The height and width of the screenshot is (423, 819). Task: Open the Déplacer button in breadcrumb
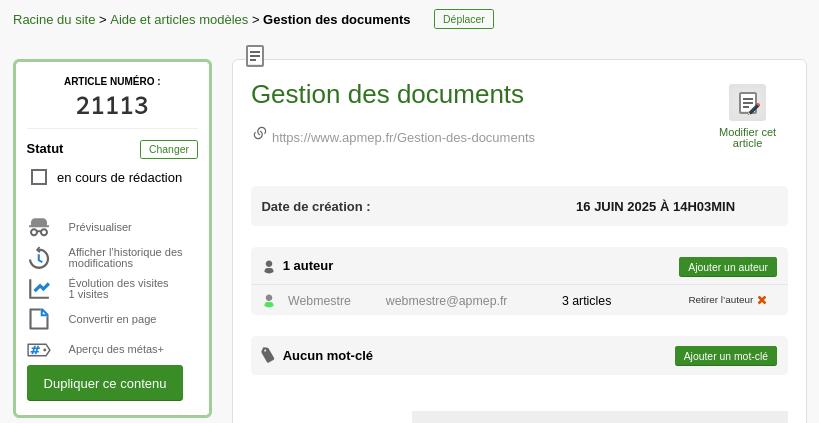click(463, 19)
